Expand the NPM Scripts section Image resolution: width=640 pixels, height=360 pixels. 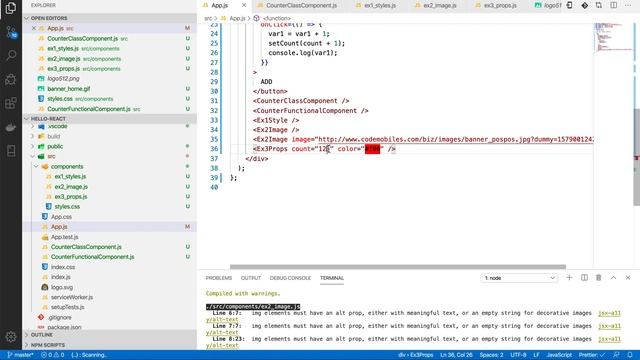[x=109, y=345]
